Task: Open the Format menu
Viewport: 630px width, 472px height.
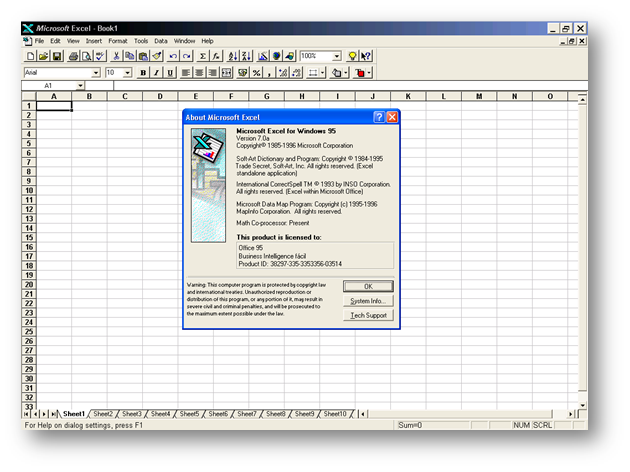Action: (x=118, y=41)
